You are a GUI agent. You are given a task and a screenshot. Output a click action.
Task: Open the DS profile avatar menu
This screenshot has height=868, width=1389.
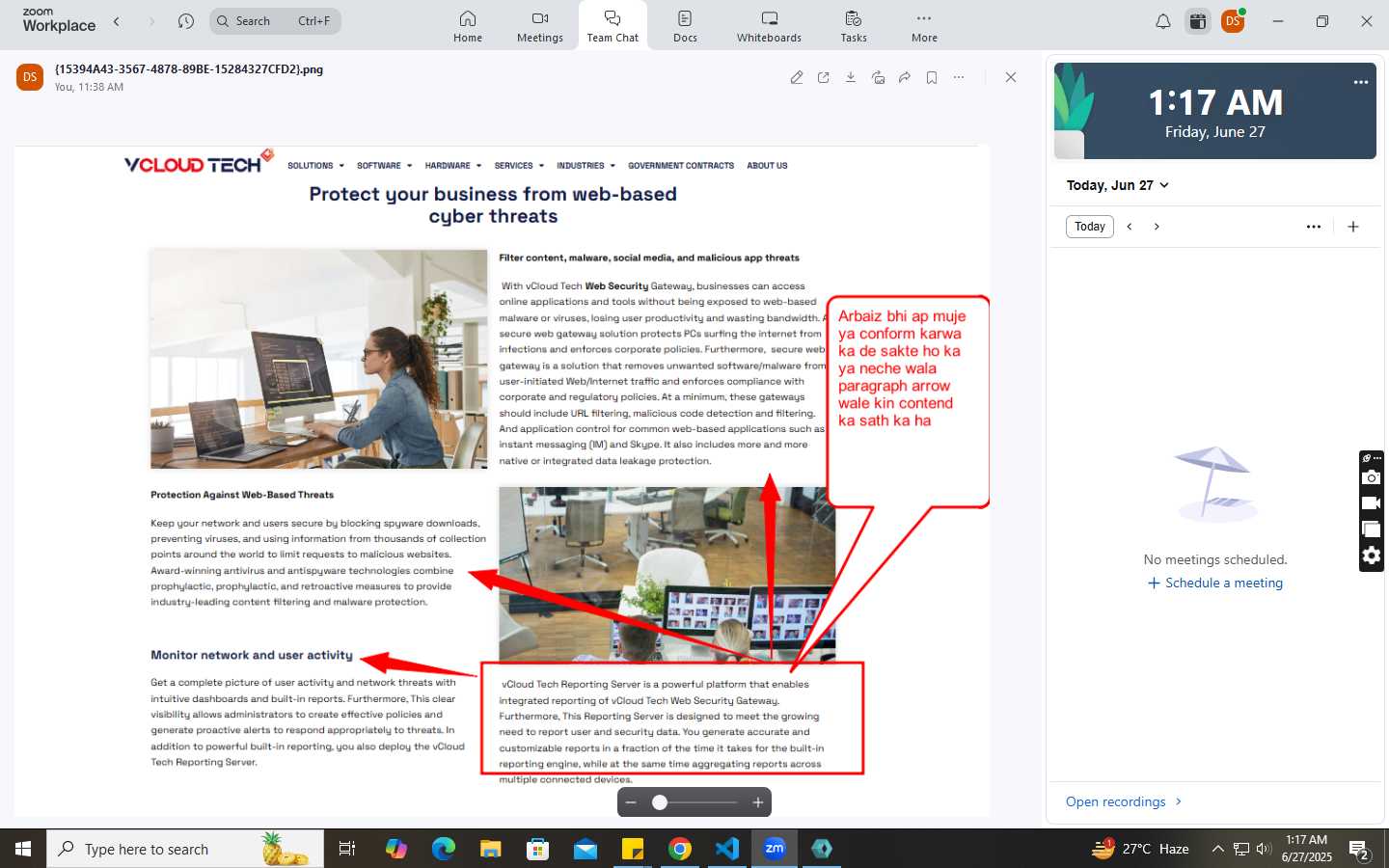click(1233, 21)
